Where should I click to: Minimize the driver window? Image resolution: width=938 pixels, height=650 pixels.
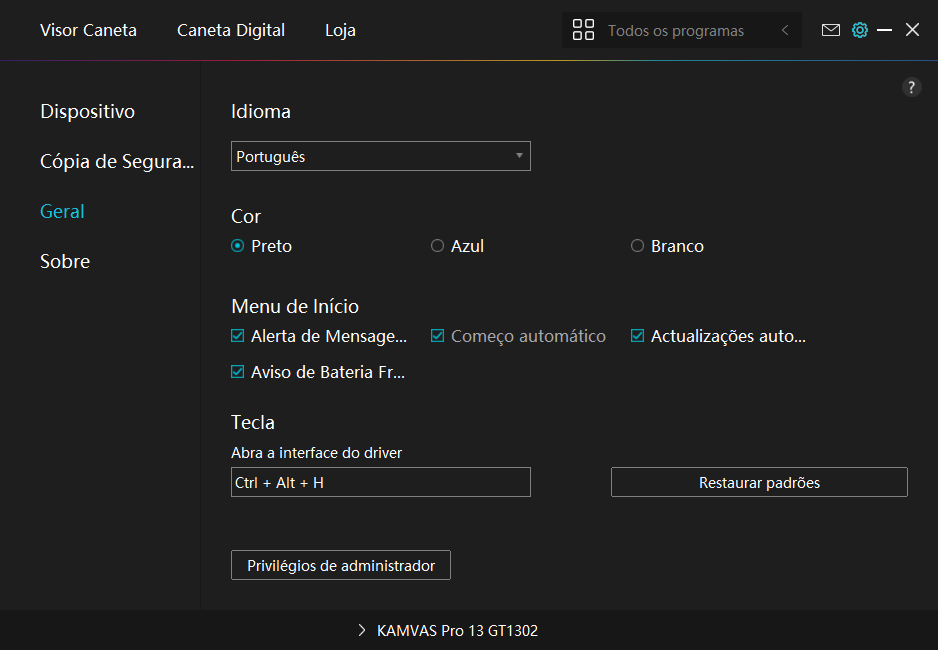(884, 30)
